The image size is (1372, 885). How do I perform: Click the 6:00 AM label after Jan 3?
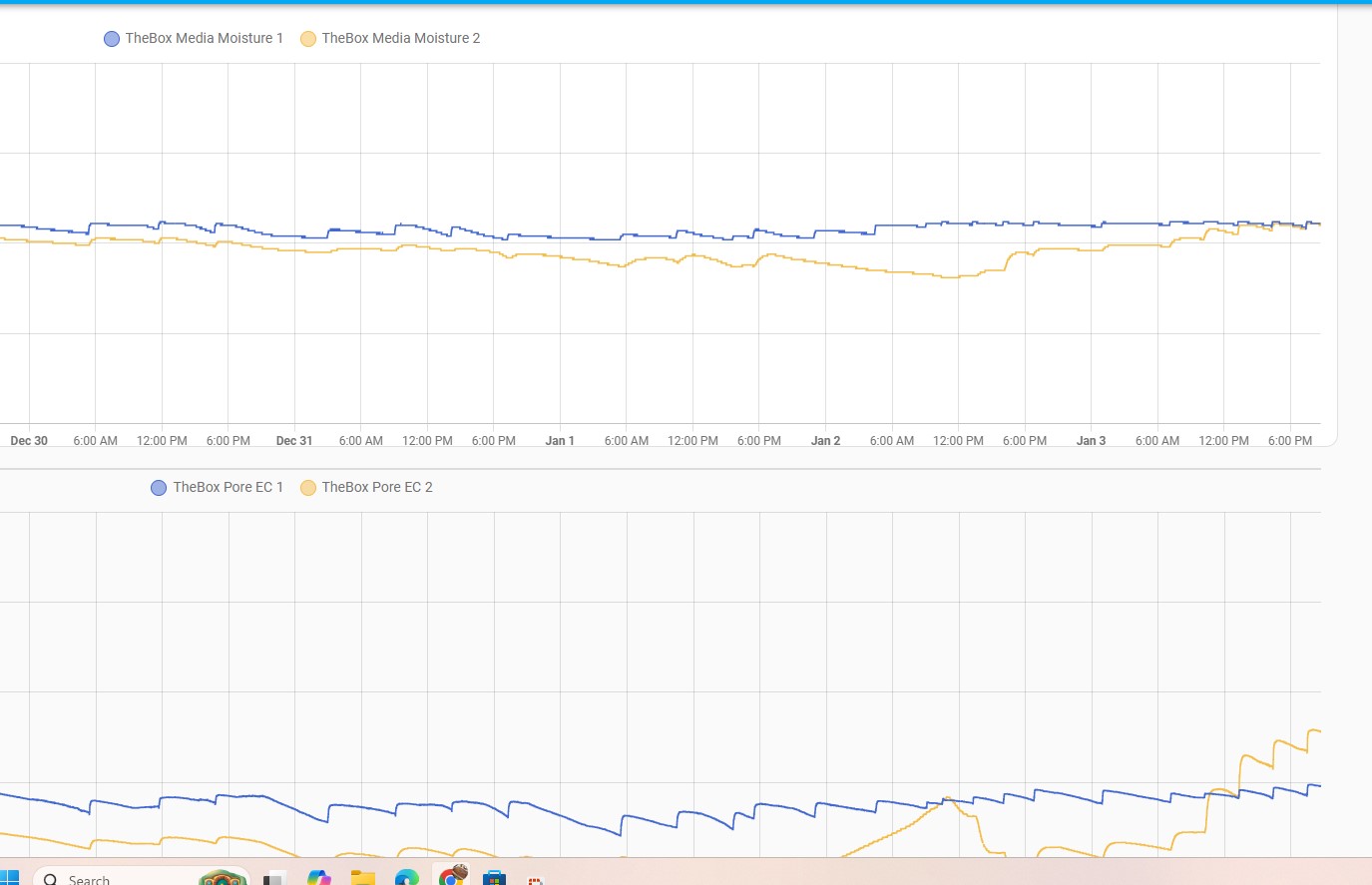1156,440
